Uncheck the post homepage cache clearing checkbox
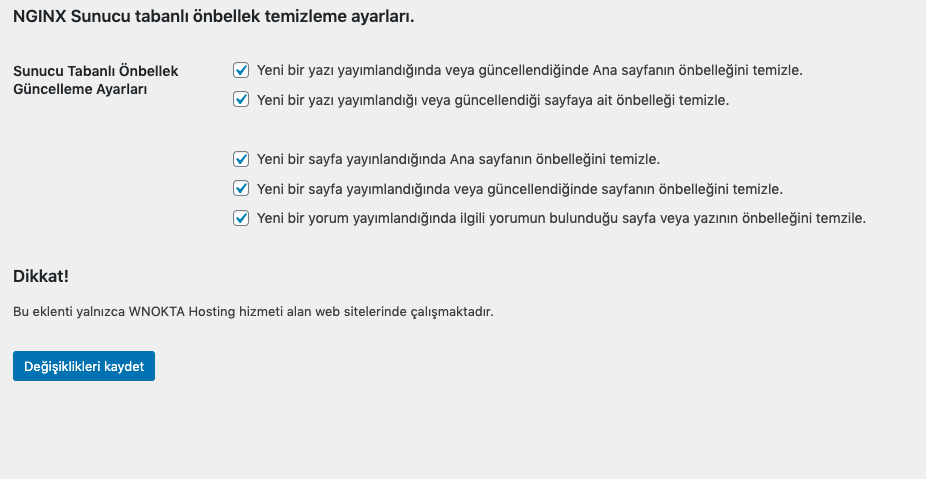This screenshot has width=926, height=479. coord(241,70)
